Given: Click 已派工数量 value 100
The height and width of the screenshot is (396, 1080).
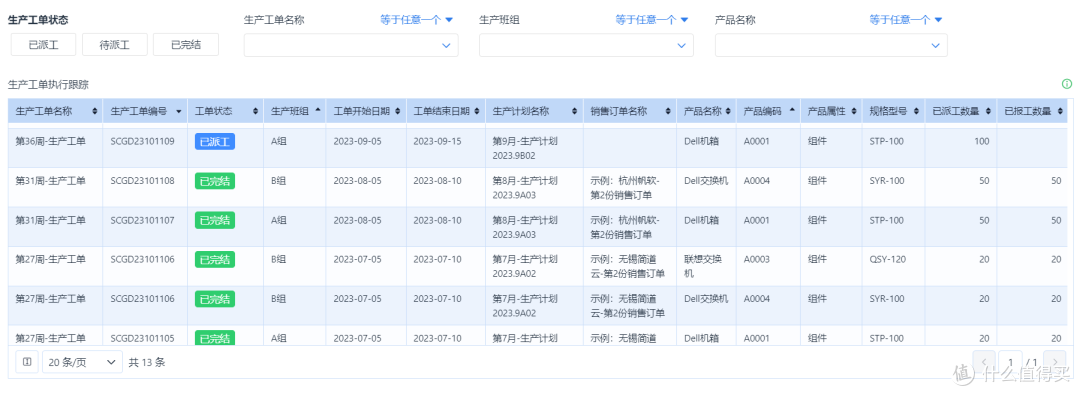Looking at the screenshot, I should tap(981, 141).
